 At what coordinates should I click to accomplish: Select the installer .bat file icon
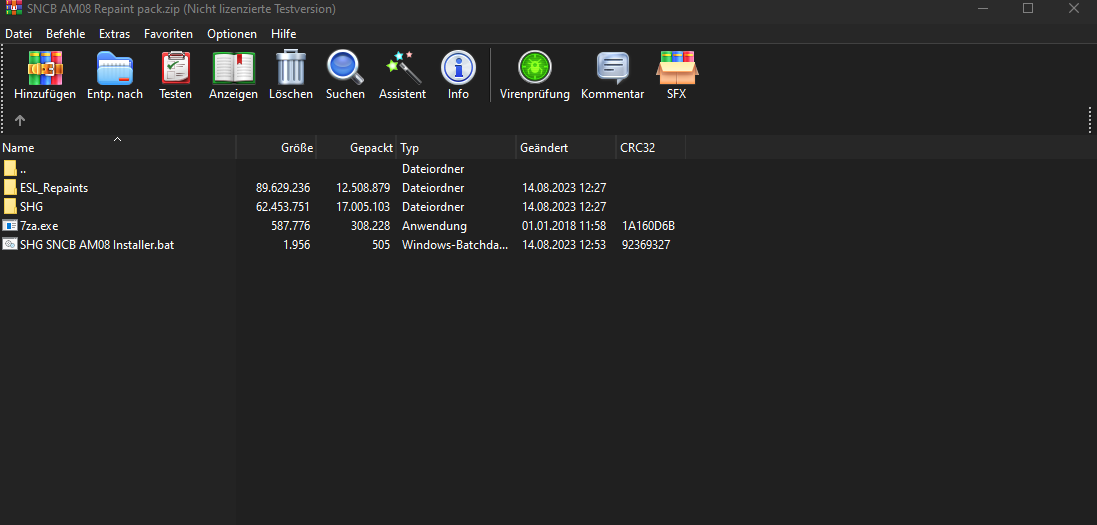click(10, 244)
